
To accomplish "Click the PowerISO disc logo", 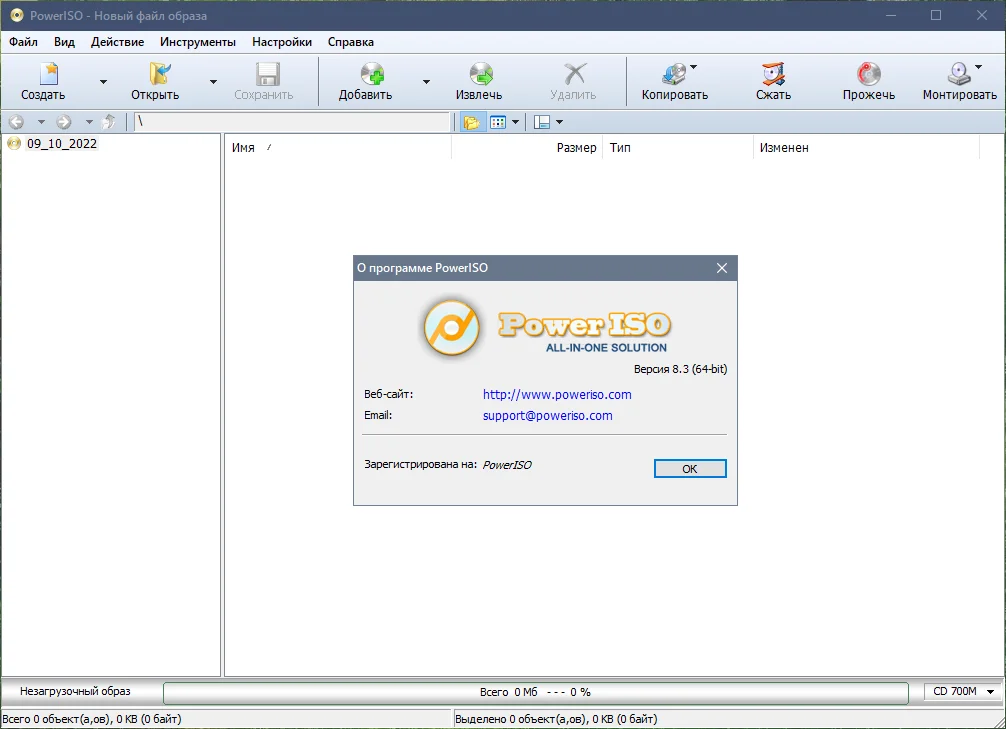I will [452, 328].
